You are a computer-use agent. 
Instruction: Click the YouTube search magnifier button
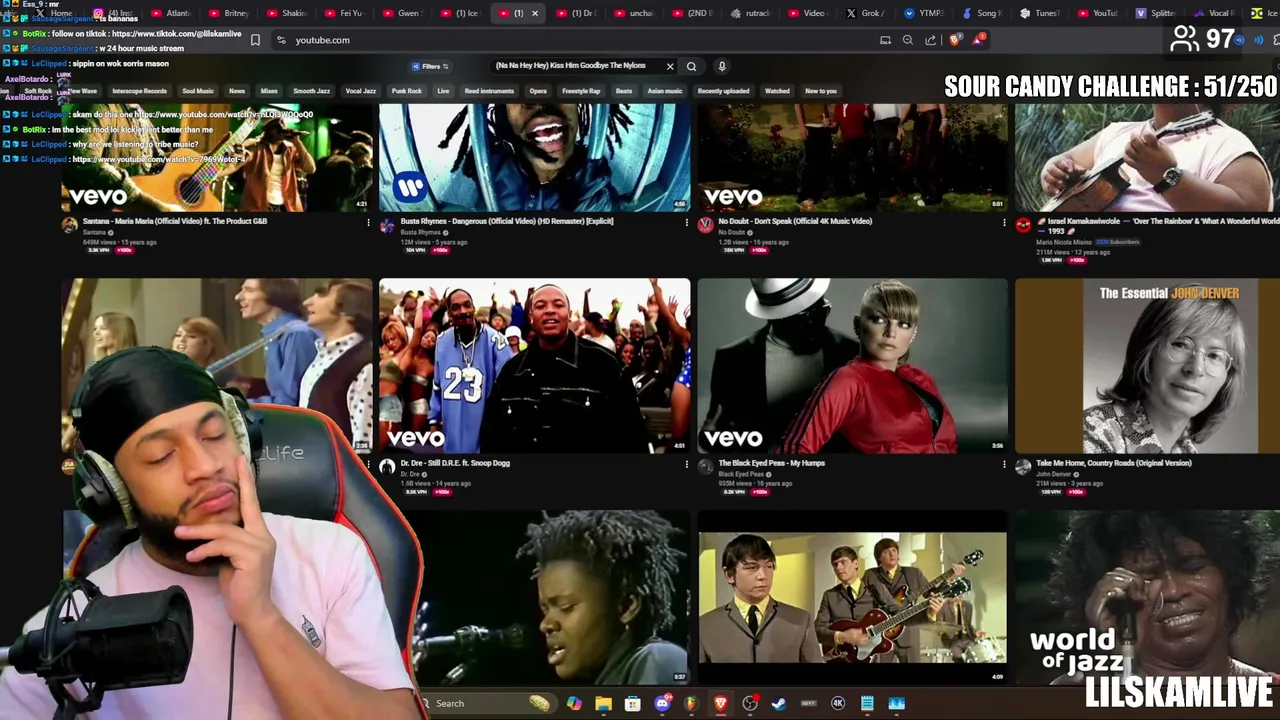(x=691, y=66)
